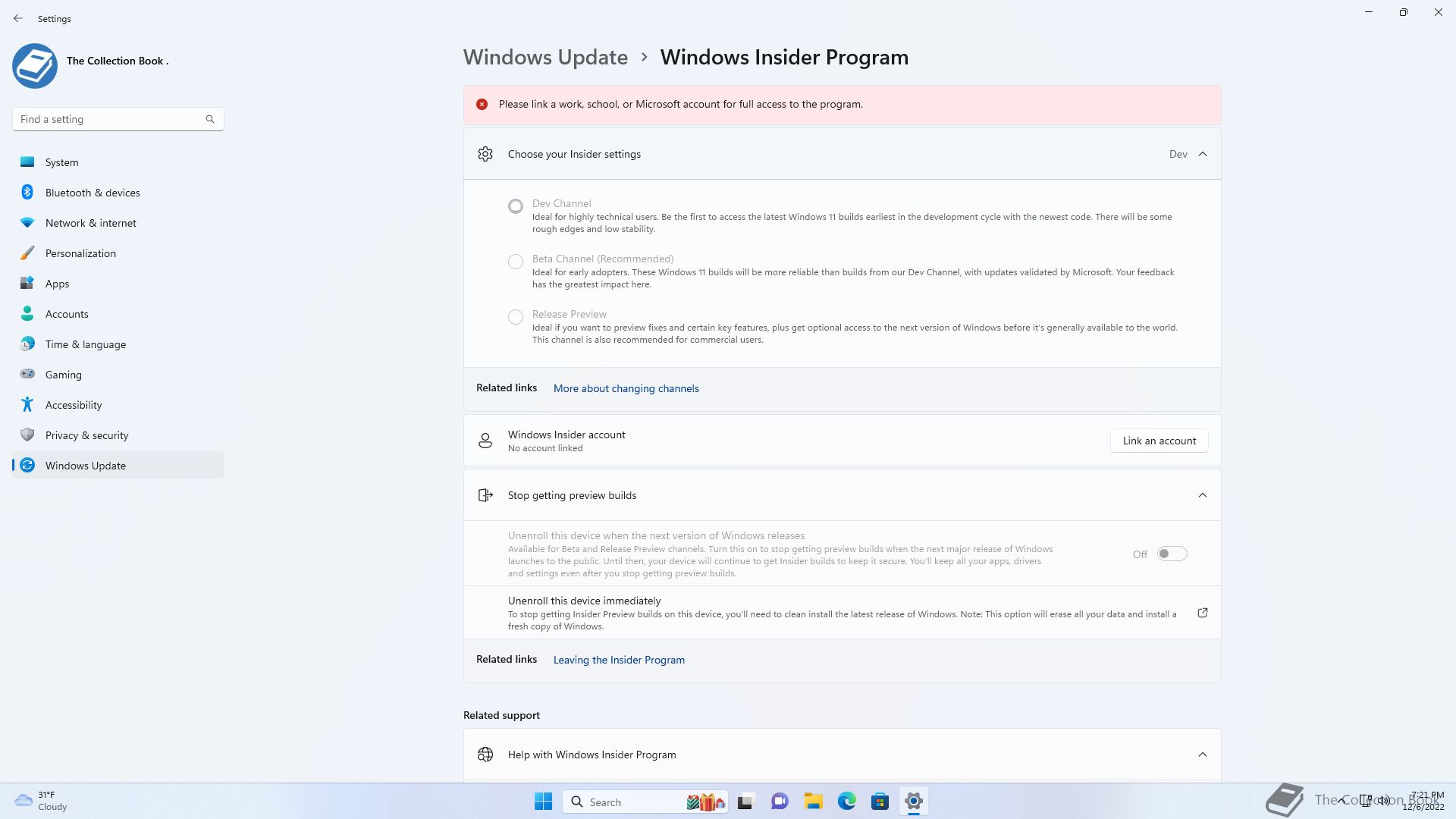Image resolution: width=1456 pixels, height=819 pixels.
Task: Click the Accessibility figure icon
Action: [x=27, y=404]
